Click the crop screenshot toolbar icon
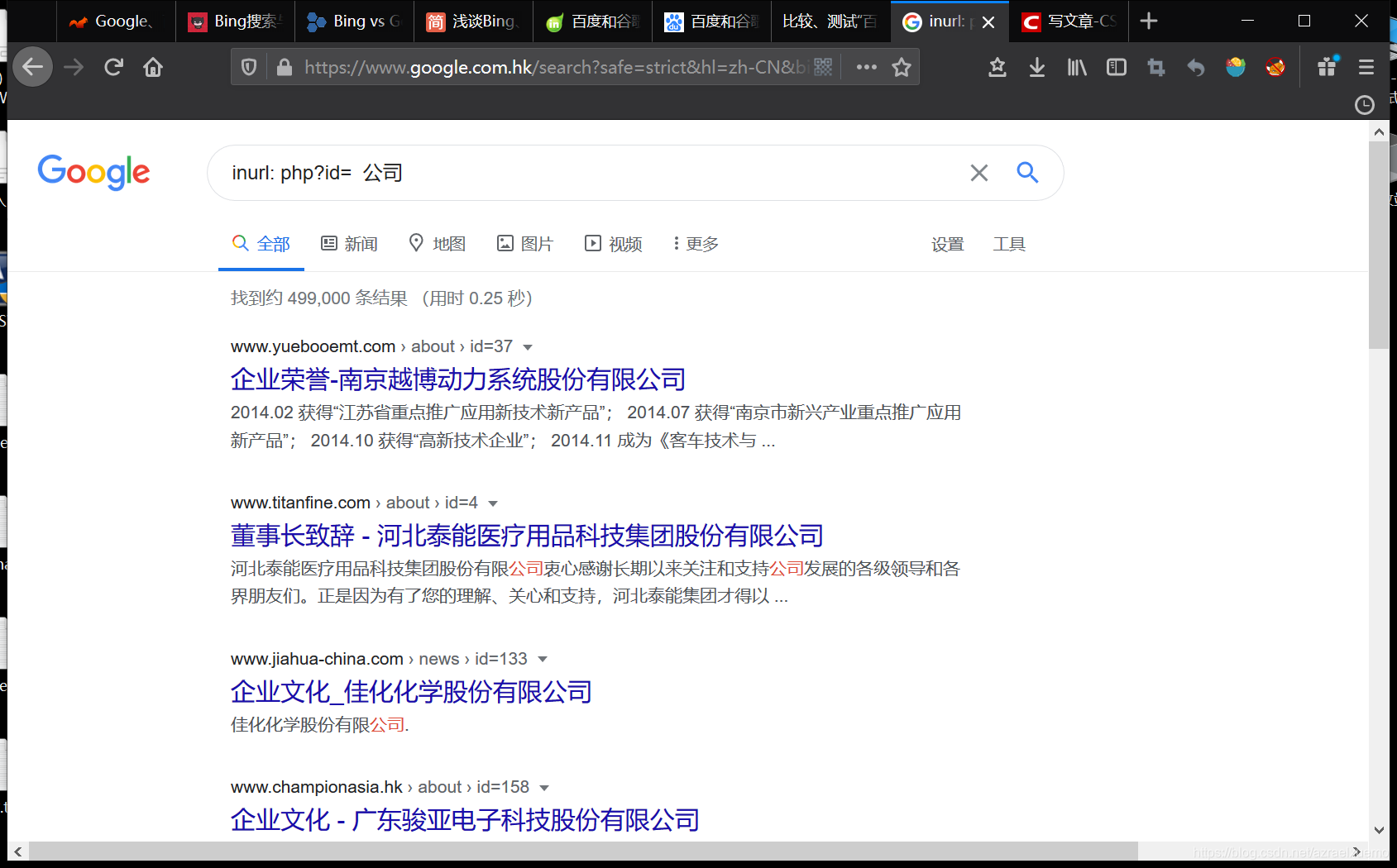 [x=1156, y=67]
